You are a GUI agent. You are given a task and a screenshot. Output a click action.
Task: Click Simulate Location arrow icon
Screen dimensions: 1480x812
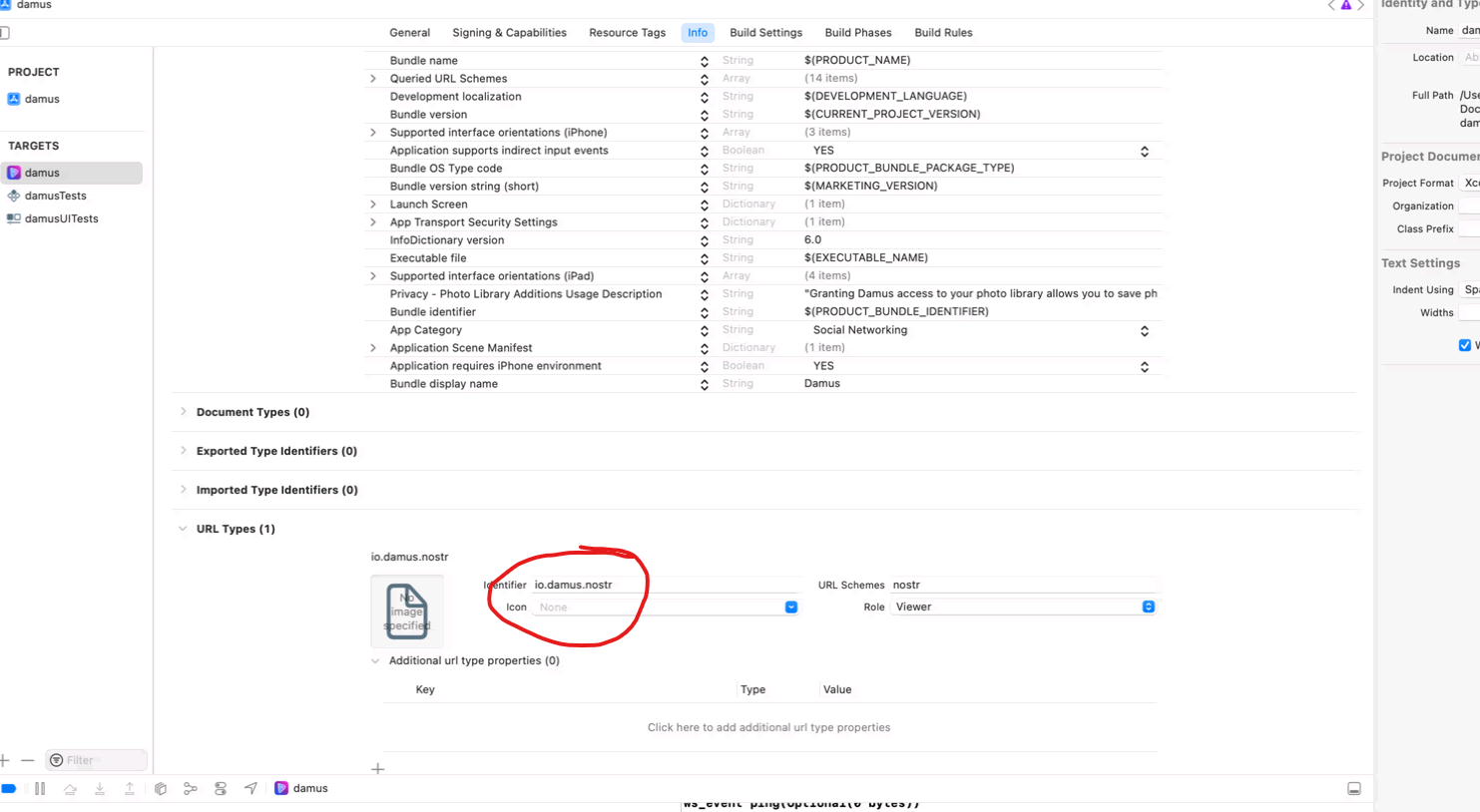[250, 788]
